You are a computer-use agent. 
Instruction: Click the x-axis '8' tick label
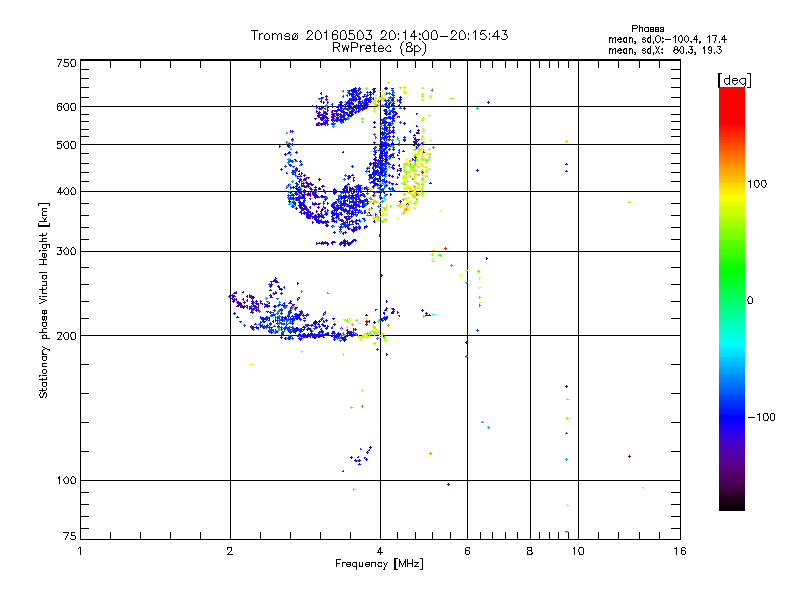(x=530, y=551)
